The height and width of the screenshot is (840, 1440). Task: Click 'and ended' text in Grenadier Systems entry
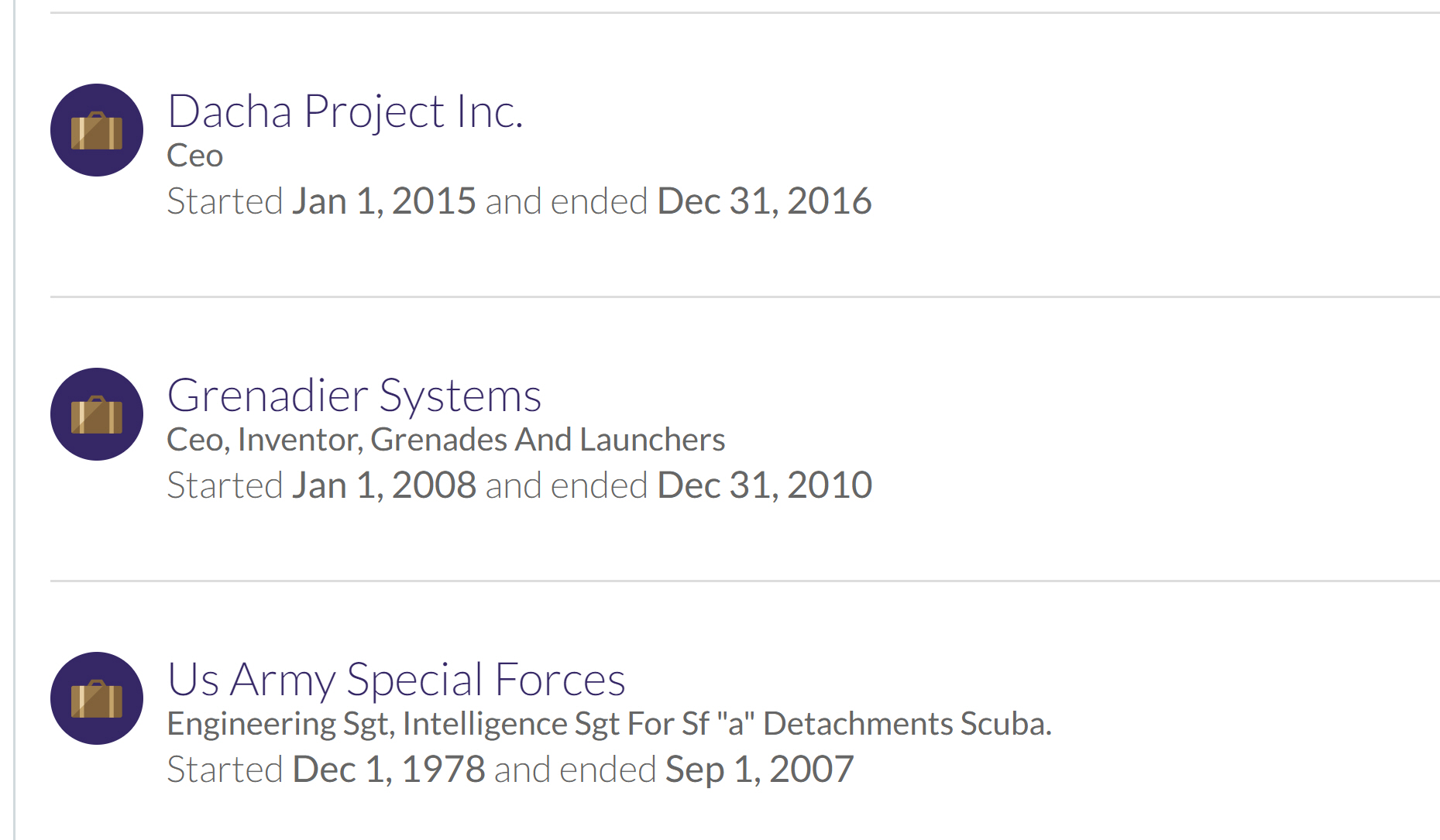566,485
